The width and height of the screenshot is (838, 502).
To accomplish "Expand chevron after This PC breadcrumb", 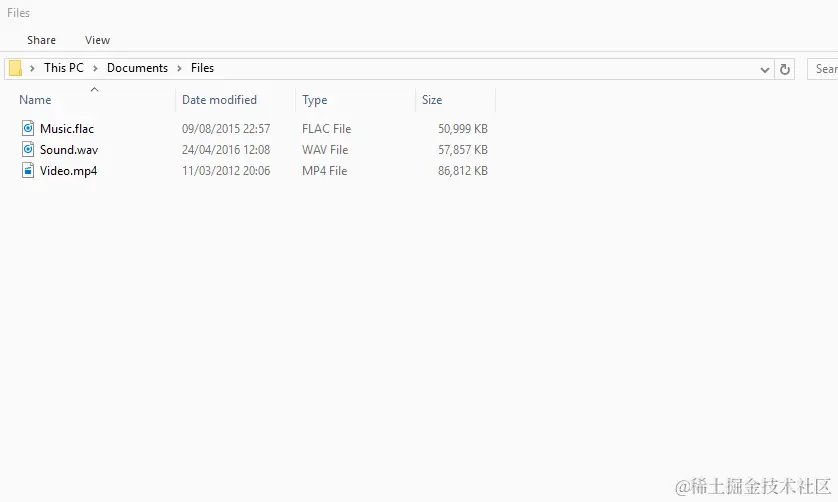I will click(95, 68).
